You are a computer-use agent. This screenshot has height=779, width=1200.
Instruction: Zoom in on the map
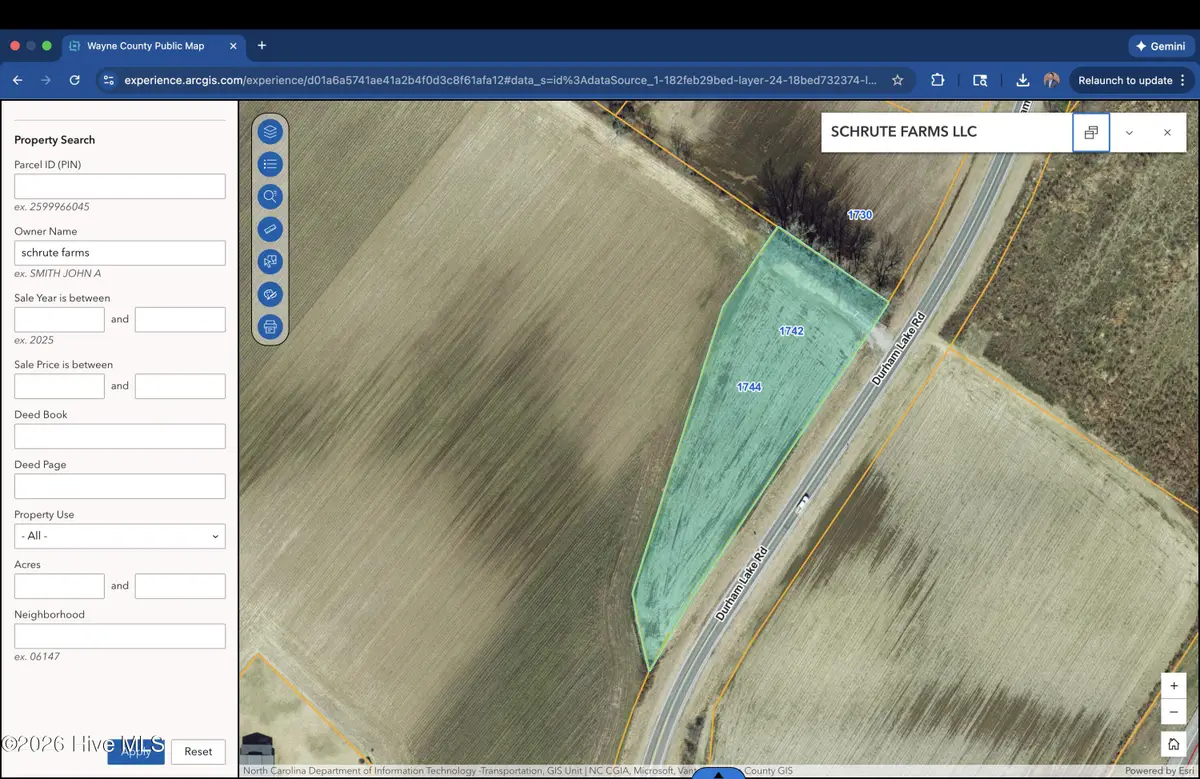(1173, 687)
